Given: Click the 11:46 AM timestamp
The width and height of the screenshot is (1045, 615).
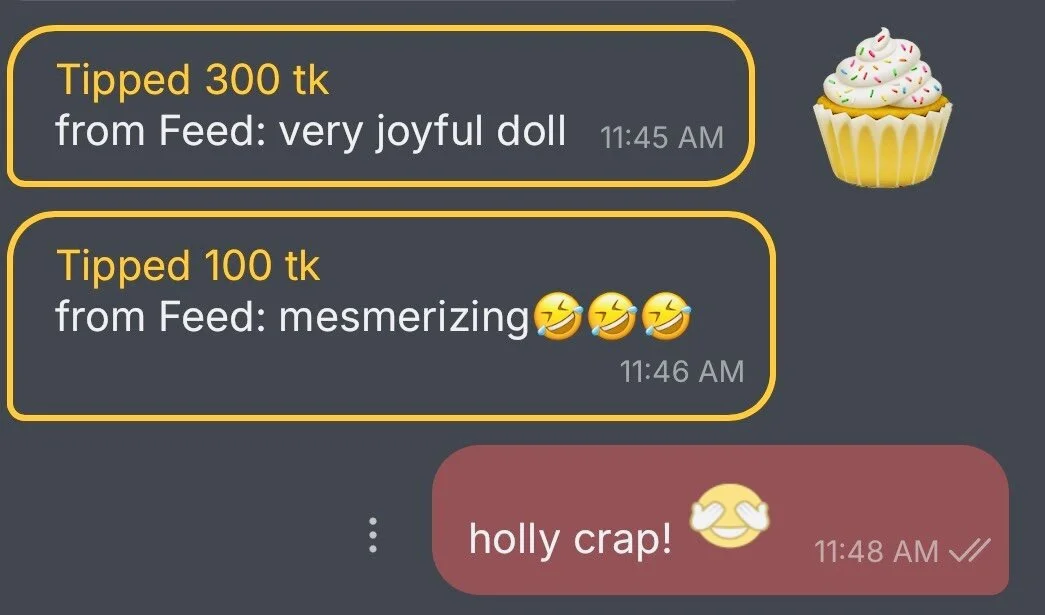Looking at the screenshot, I should coord(682,371).
